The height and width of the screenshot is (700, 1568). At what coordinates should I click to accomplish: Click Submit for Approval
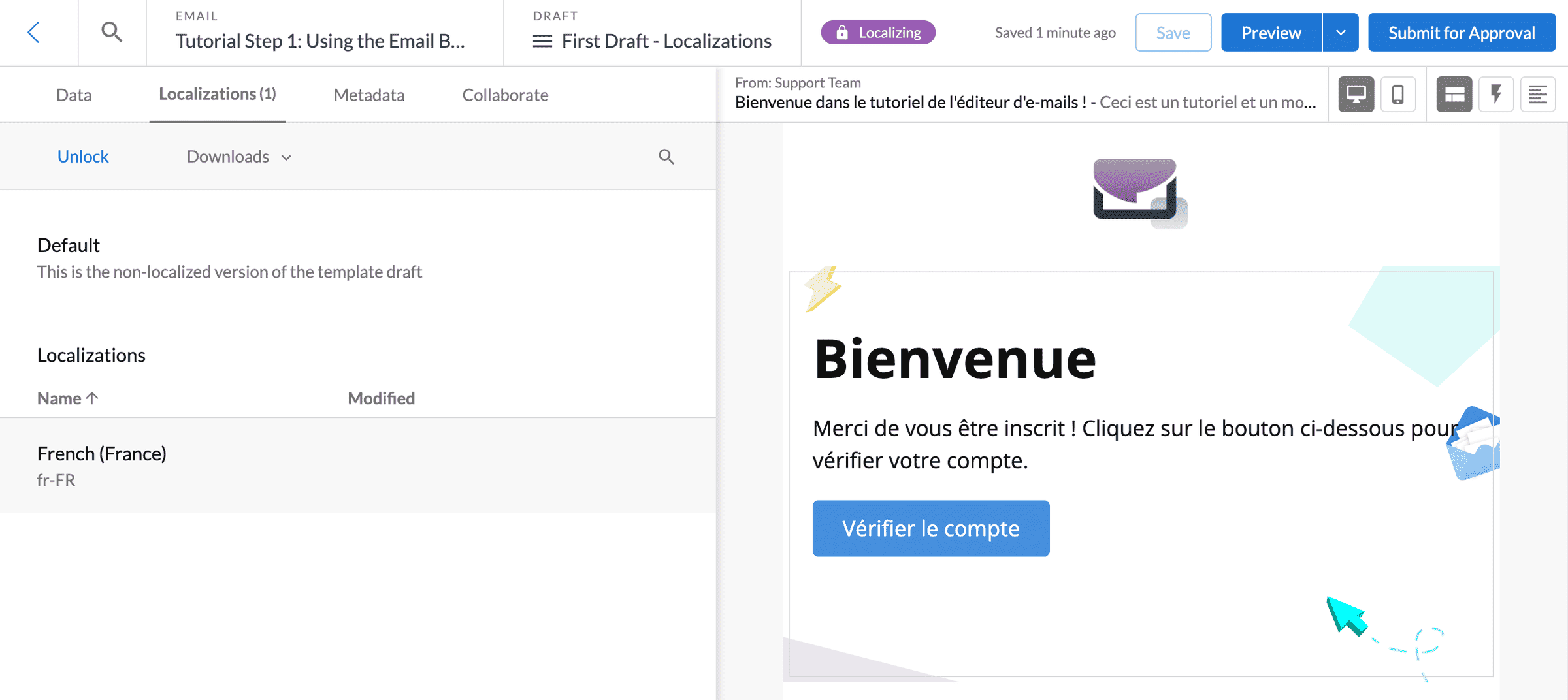pyautogui.click(x=1462, y=32)
